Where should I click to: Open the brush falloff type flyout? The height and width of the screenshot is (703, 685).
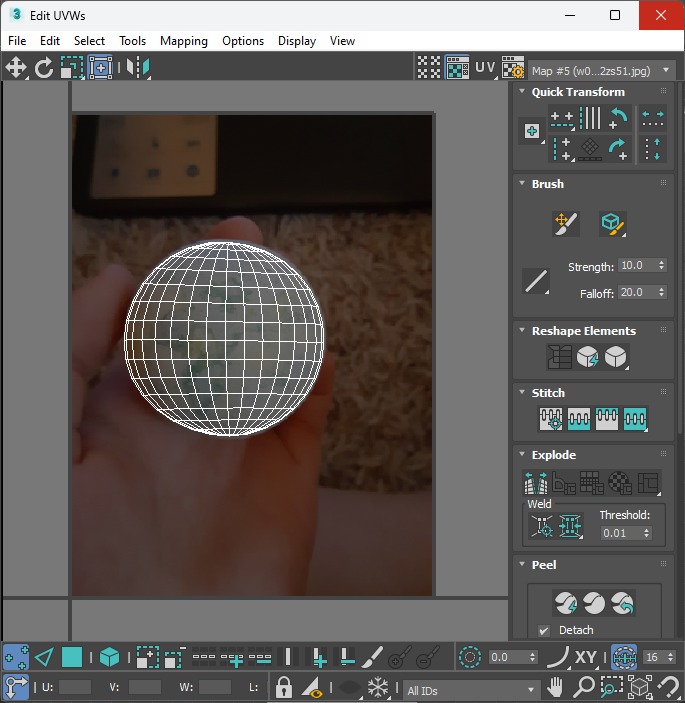click(x=536, y=282)
